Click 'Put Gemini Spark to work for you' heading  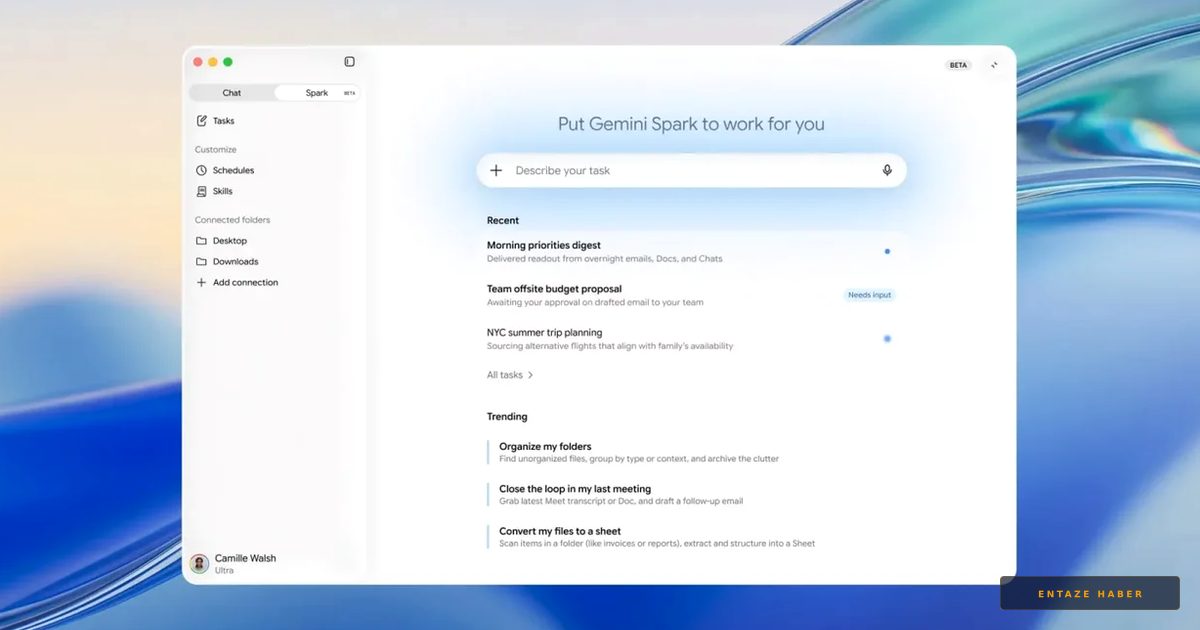[x=691, y=124]
